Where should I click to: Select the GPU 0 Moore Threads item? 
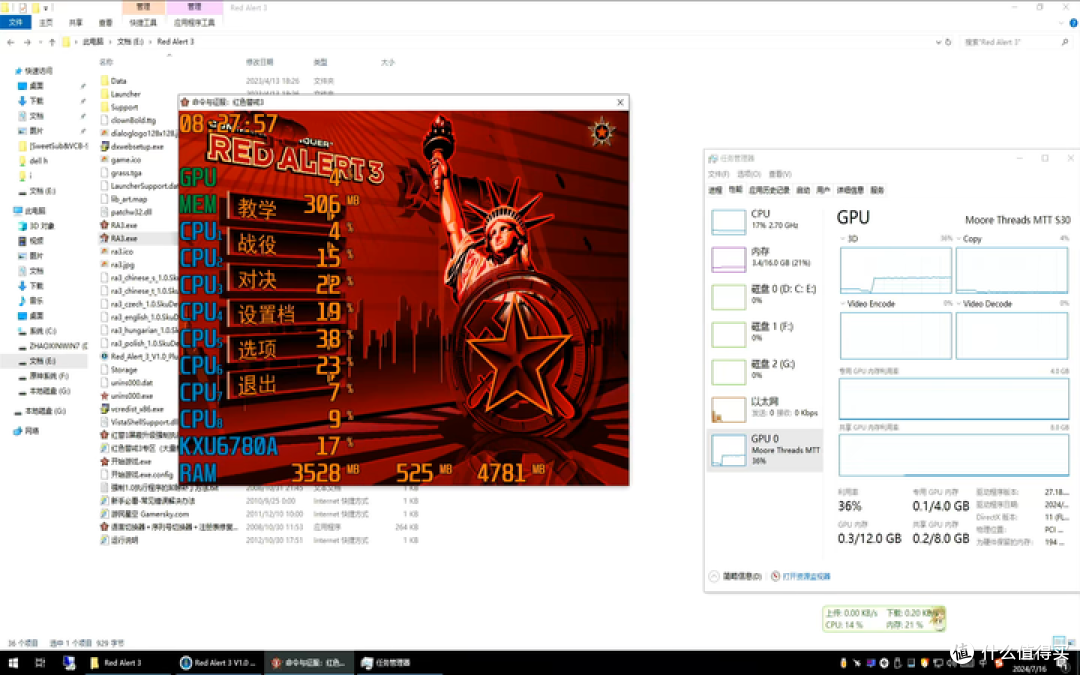coord(765,450)
